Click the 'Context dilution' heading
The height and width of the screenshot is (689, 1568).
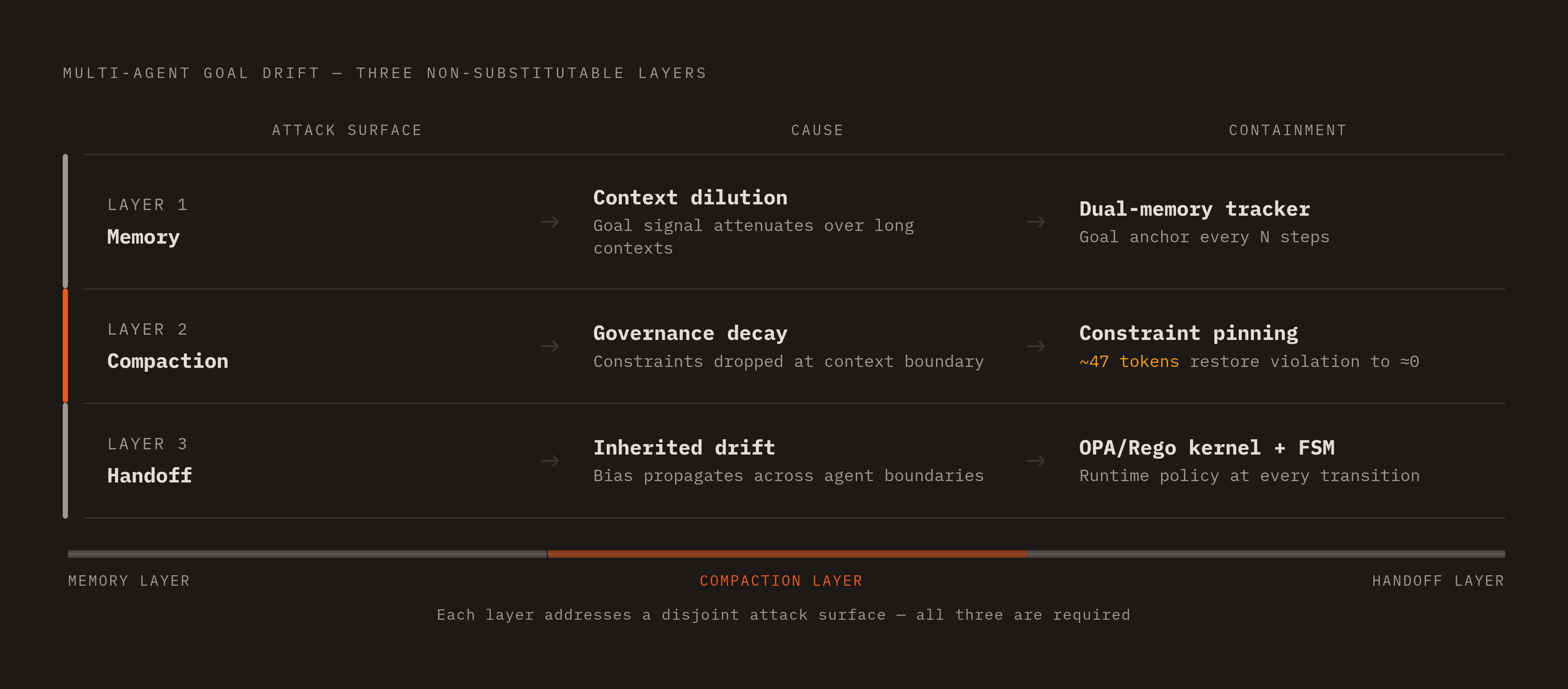click(690, 197)
